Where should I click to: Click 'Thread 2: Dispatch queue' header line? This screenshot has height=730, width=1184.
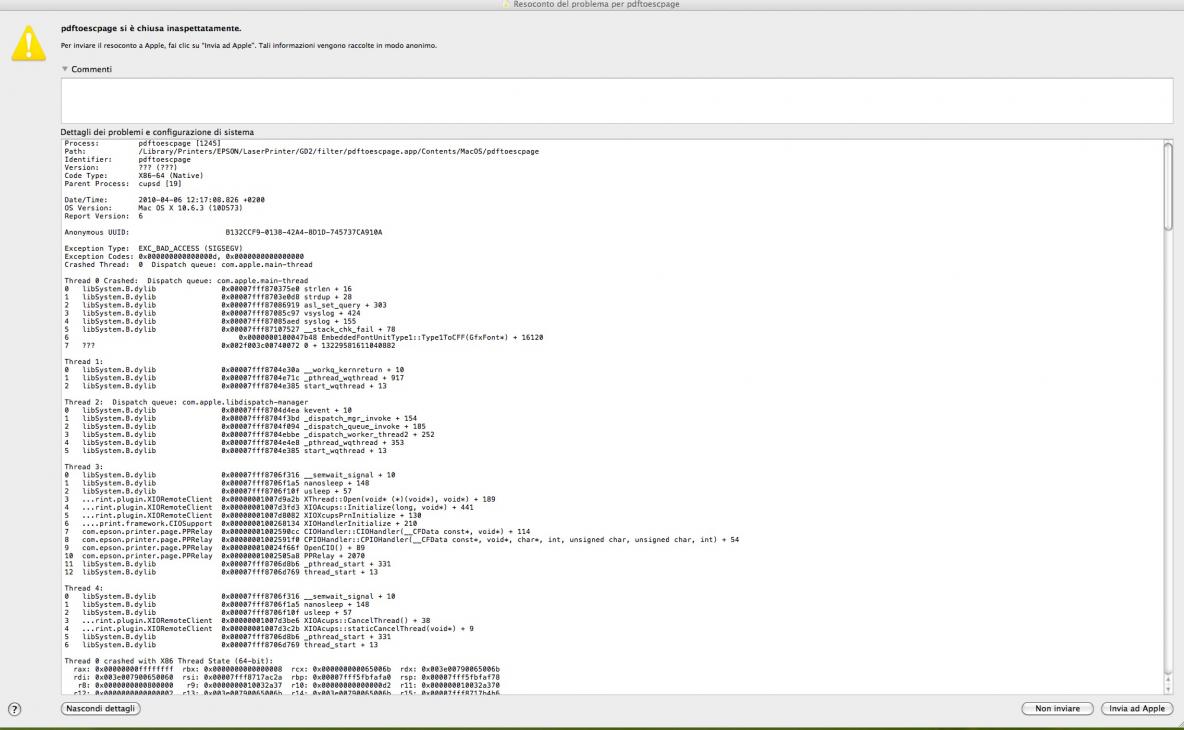(x=186, y=402)
